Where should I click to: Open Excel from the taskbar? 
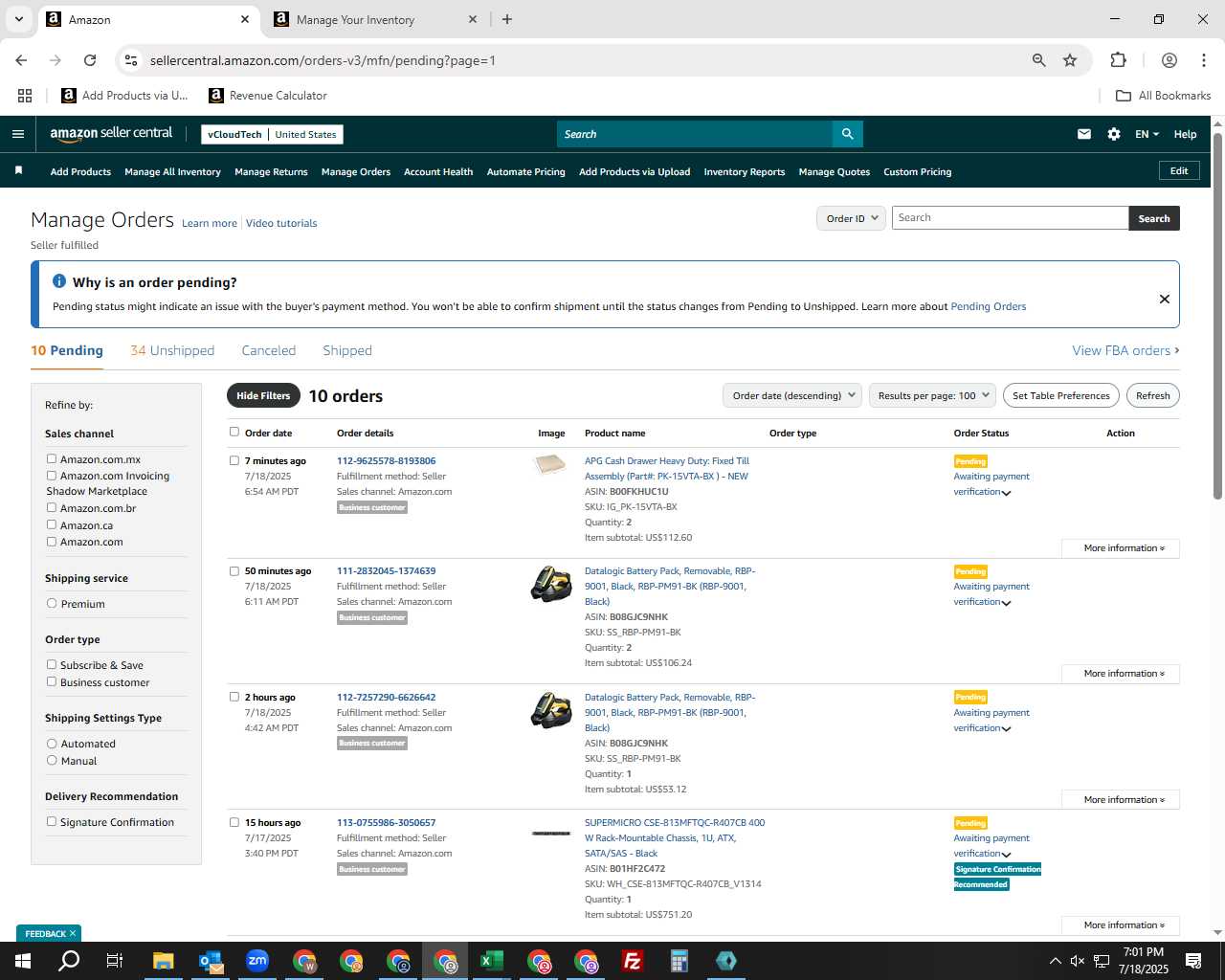492,961
